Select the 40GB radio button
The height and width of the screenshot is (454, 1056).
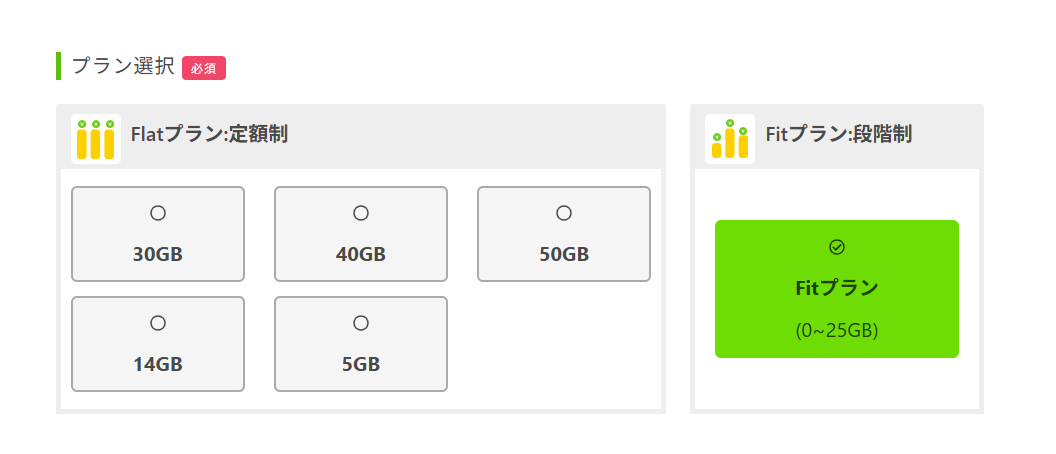[x=361, y=213]
